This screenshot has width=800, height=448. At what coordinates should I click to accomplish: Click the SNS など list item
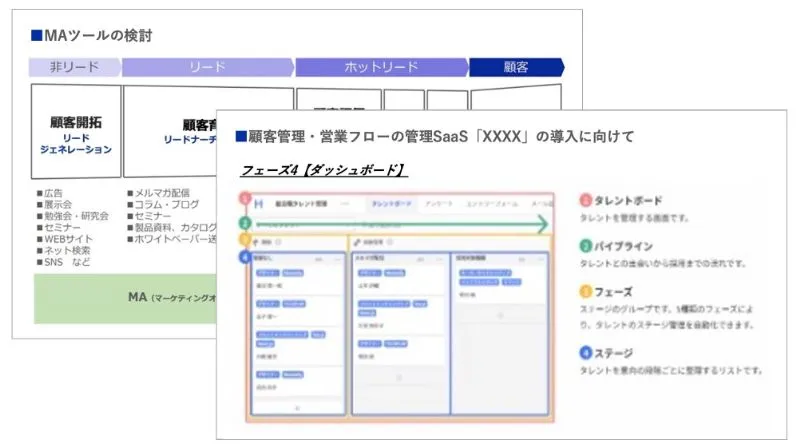(x=63, y=262)
